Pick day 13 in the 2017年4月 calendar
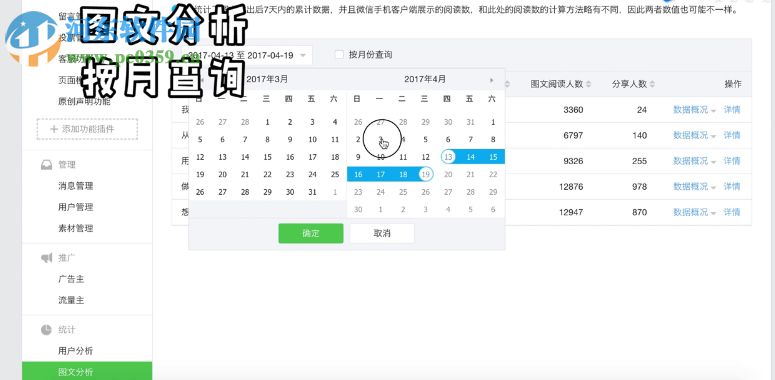 coord(448,157)
